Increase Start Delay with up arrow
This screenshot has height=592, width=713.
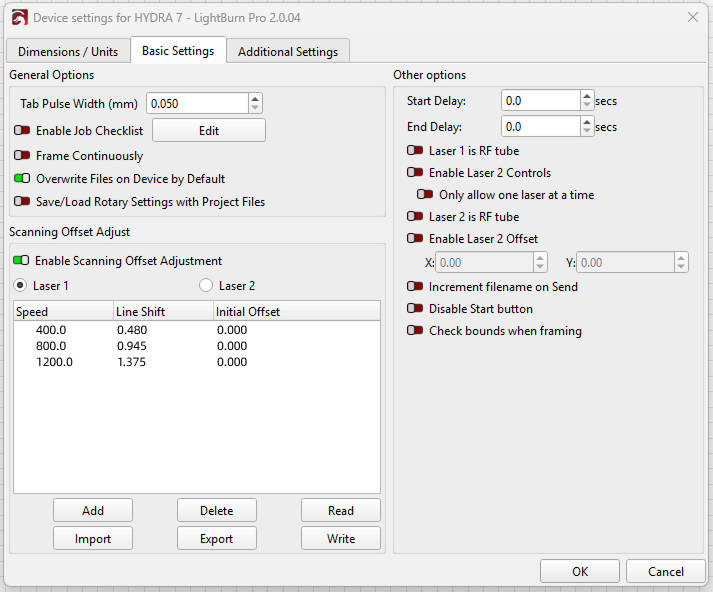(587, 96)
